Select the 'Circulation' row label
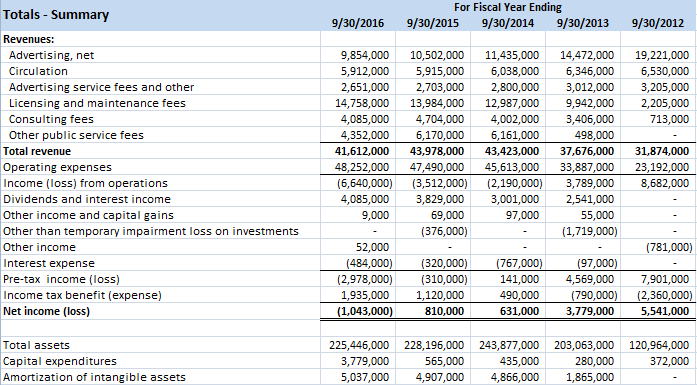The height and width of the screenshot is (385, 697). click(38, 71)
